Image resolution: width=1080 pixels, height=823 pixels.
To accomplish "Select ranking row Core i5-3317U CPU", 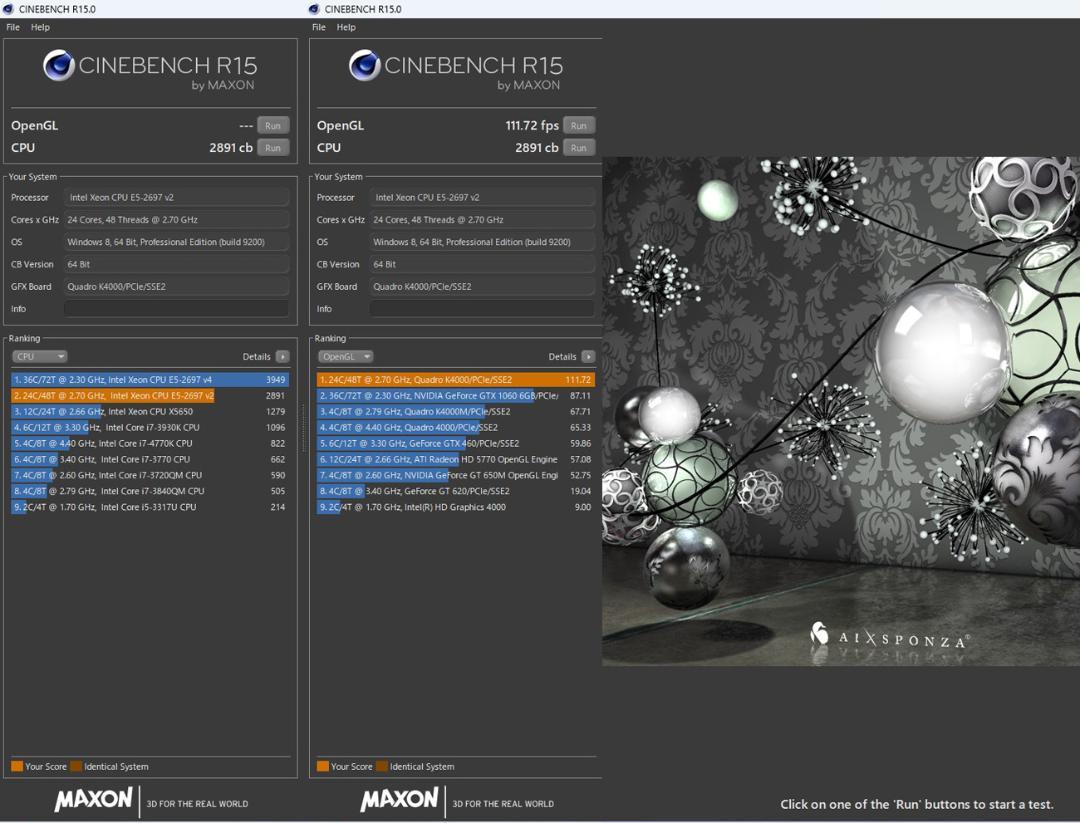I will tap(149, 506).
